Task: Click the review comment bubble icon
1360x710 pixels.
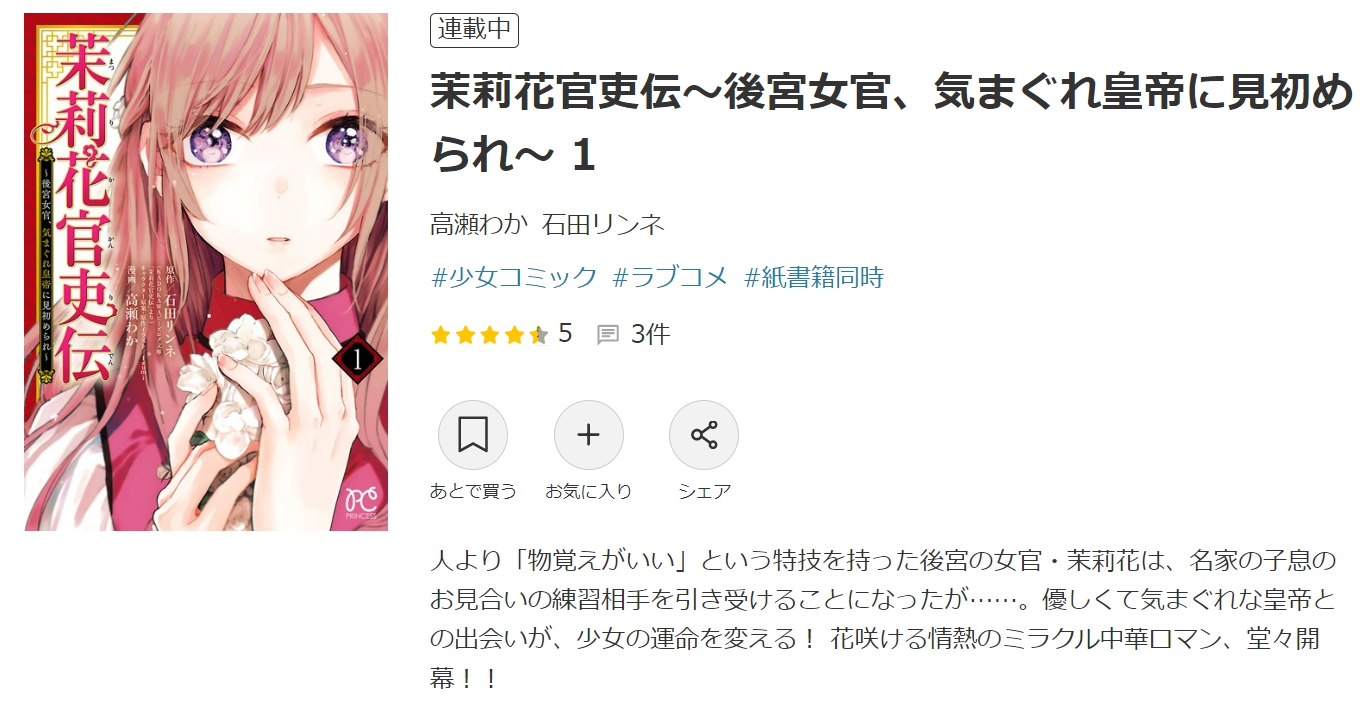Action: (607, 335)
